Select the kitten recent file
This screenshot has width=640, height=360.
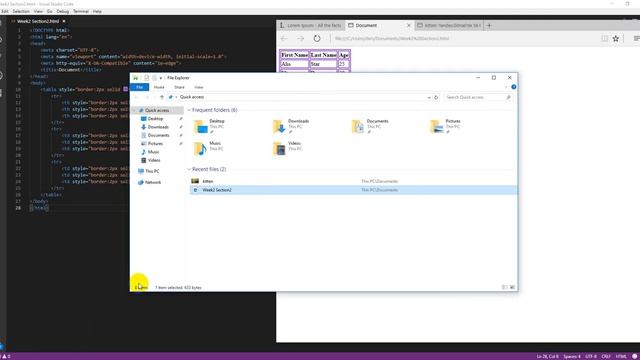[353, 181]
